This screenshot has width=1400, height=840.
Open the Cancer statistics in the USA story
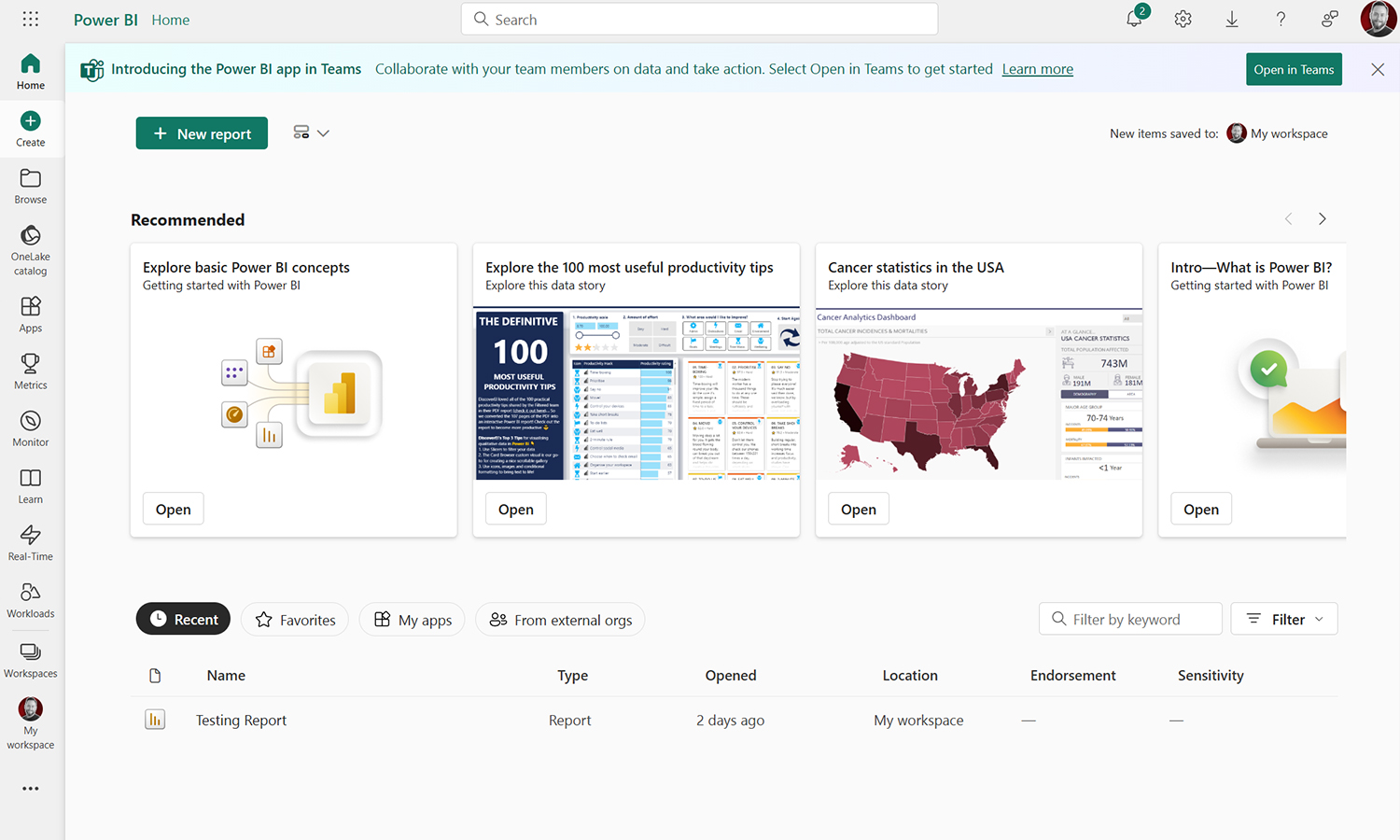point(858,508)
